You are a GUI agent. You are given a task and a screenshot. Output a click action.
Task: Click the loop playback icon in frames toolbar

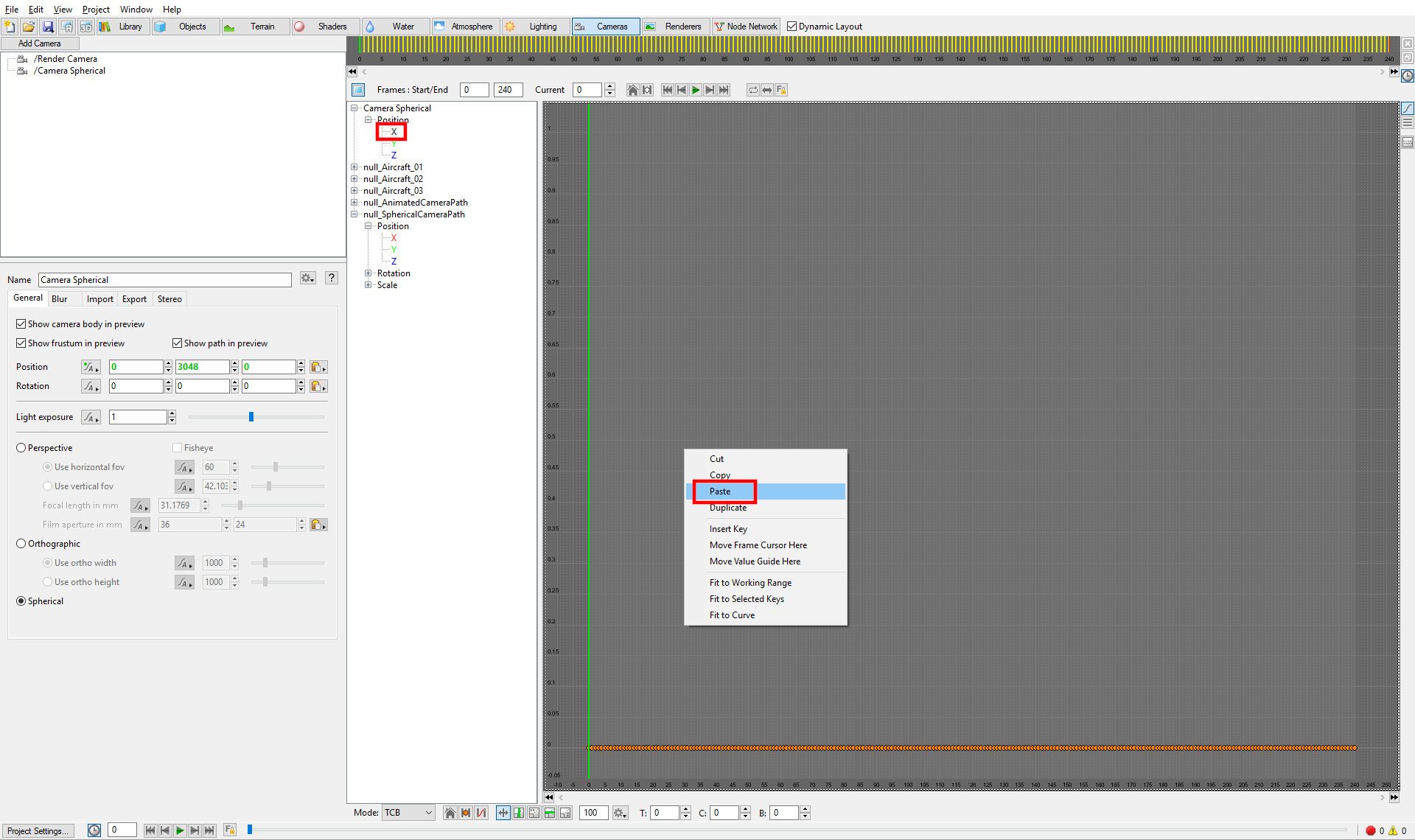pos(753,90)
